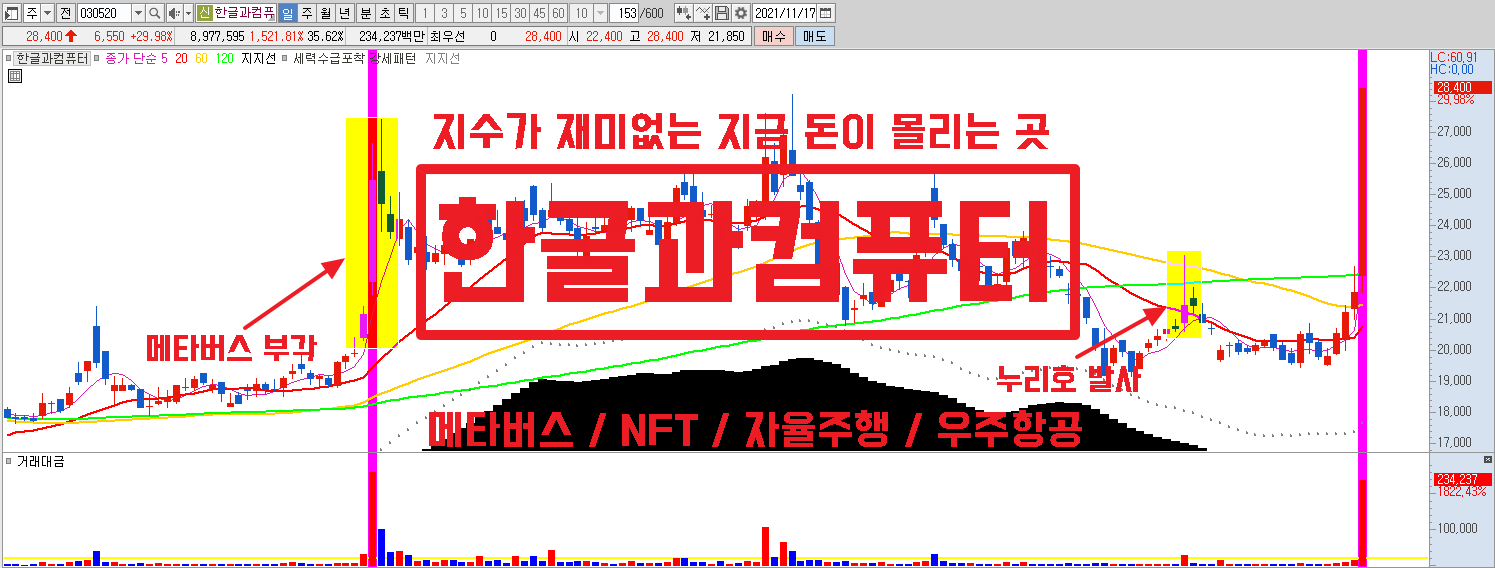The height and width of the screenshot is (568, 1495).
Task: Select the 3 interval button
Action: click(x=444, y=13)
